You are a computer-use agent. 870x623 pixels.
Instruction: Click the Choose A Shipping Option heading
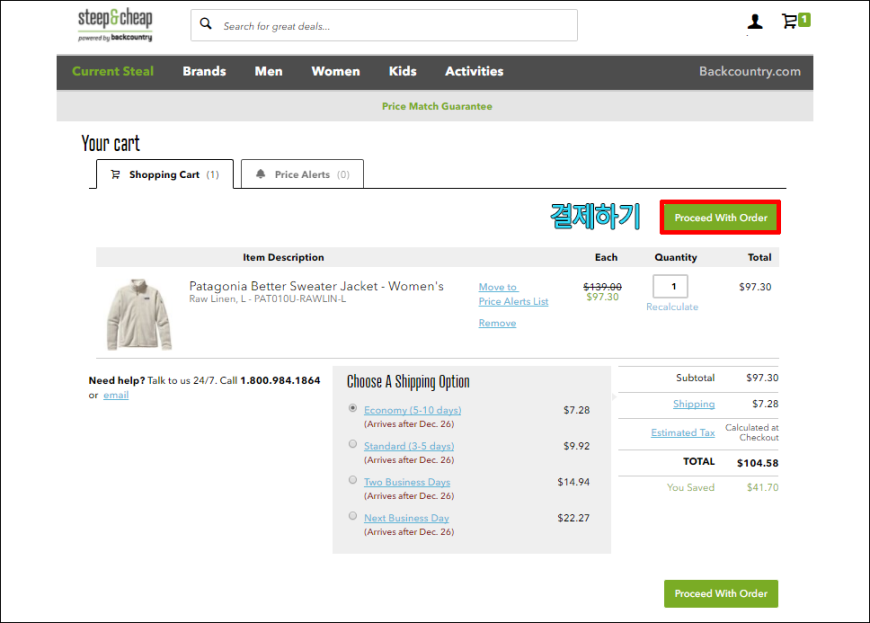pyautogui.click(x=408, y=382)
